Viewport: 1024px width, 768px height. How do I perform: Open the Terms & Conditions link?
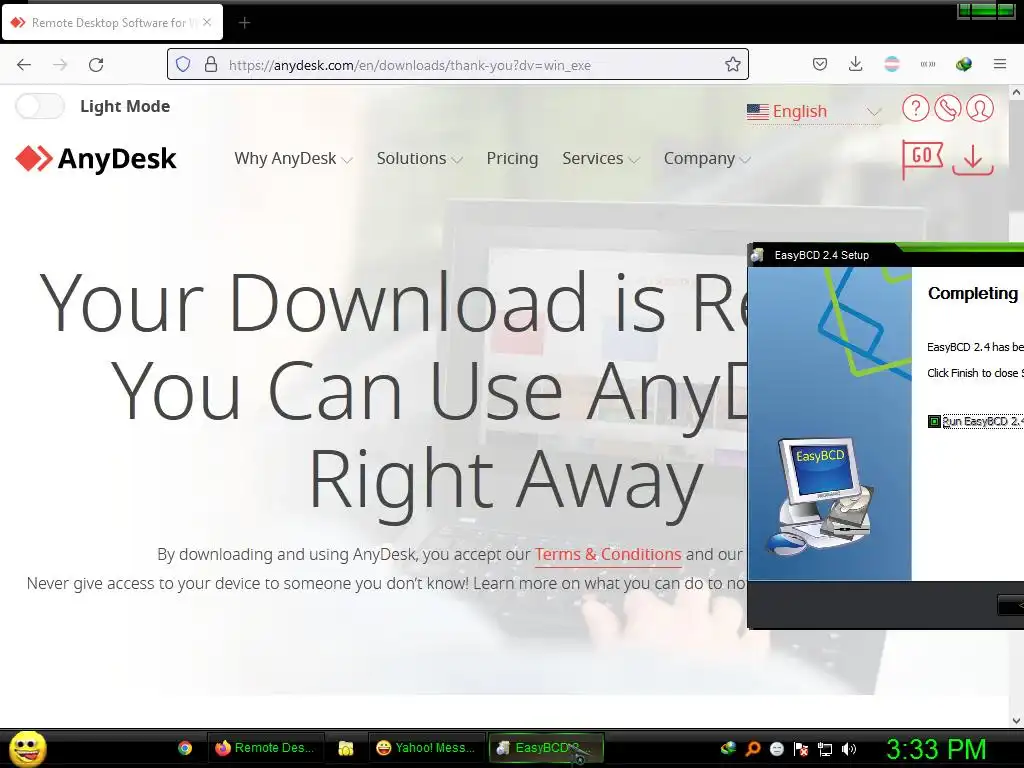(x=608, y=554)
